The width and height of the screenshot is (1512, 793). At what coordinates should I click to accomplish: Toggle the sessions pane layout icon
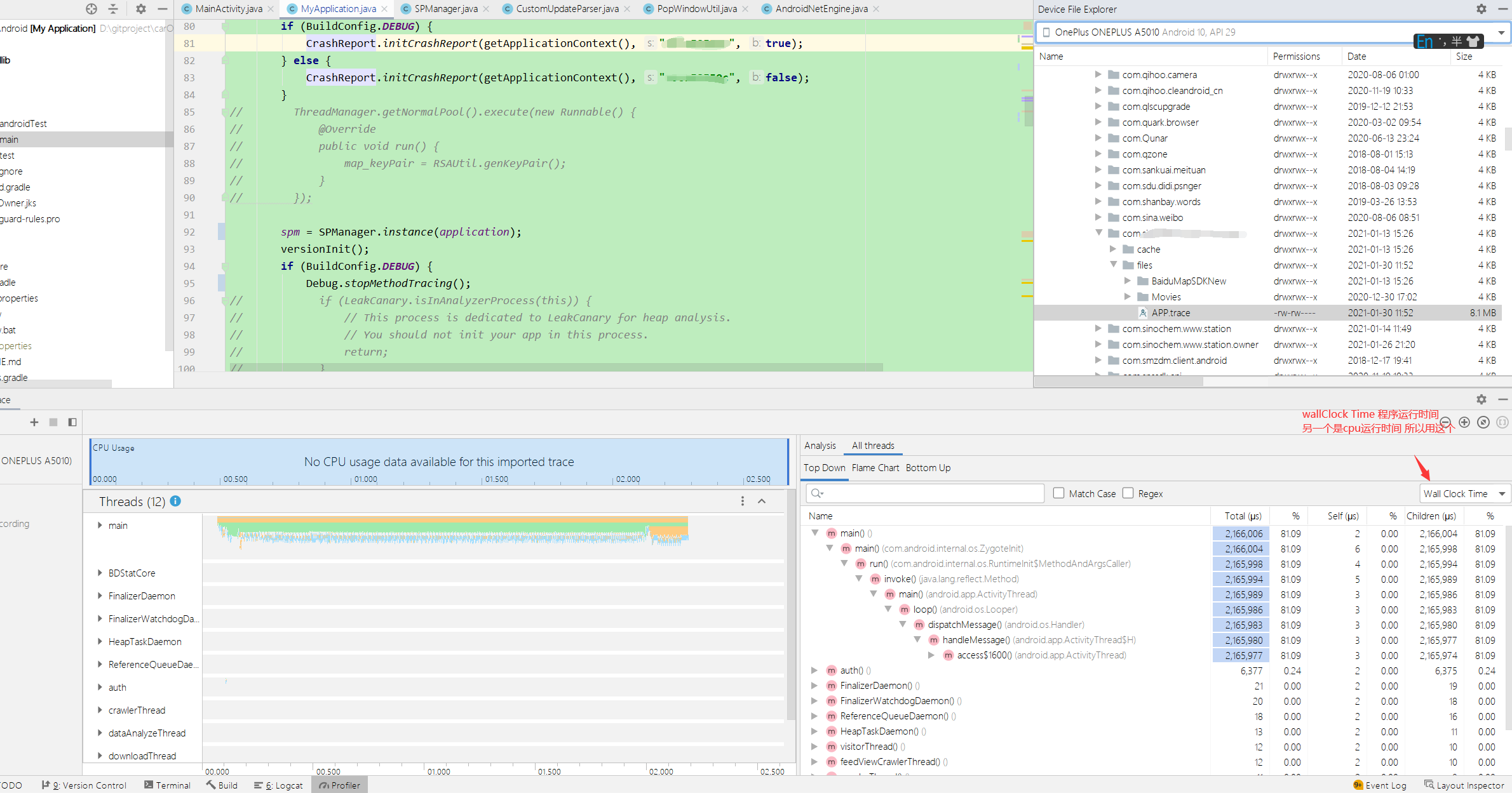click(72, 422)
